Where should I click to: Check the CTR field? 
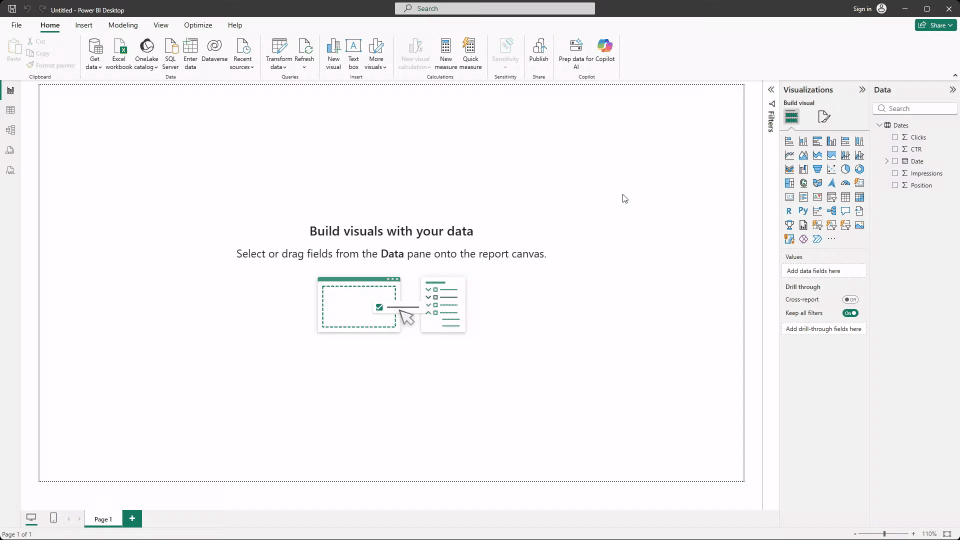895,149
